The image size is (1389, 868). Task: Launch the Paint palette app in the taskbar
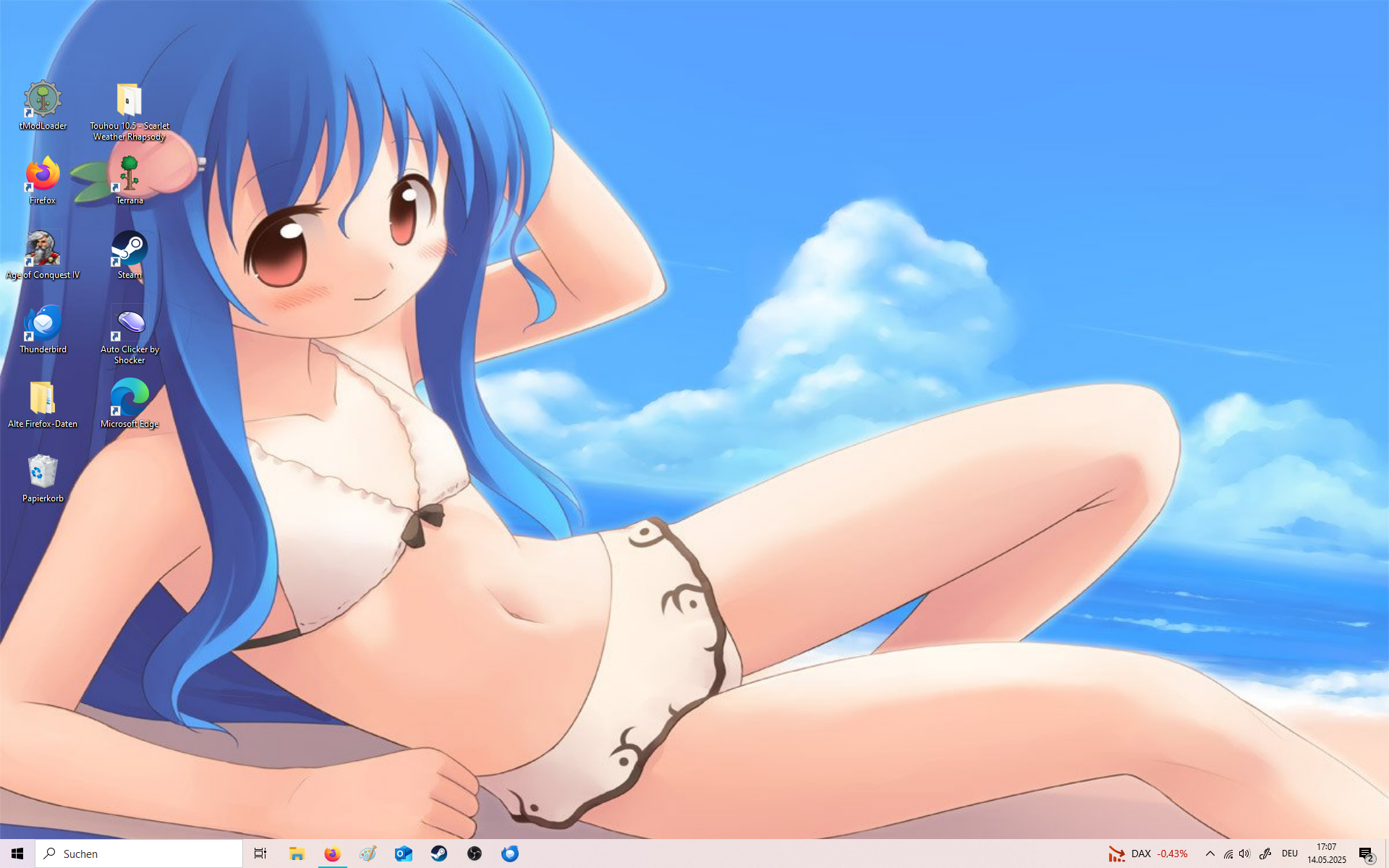click(x=368, y=854)
